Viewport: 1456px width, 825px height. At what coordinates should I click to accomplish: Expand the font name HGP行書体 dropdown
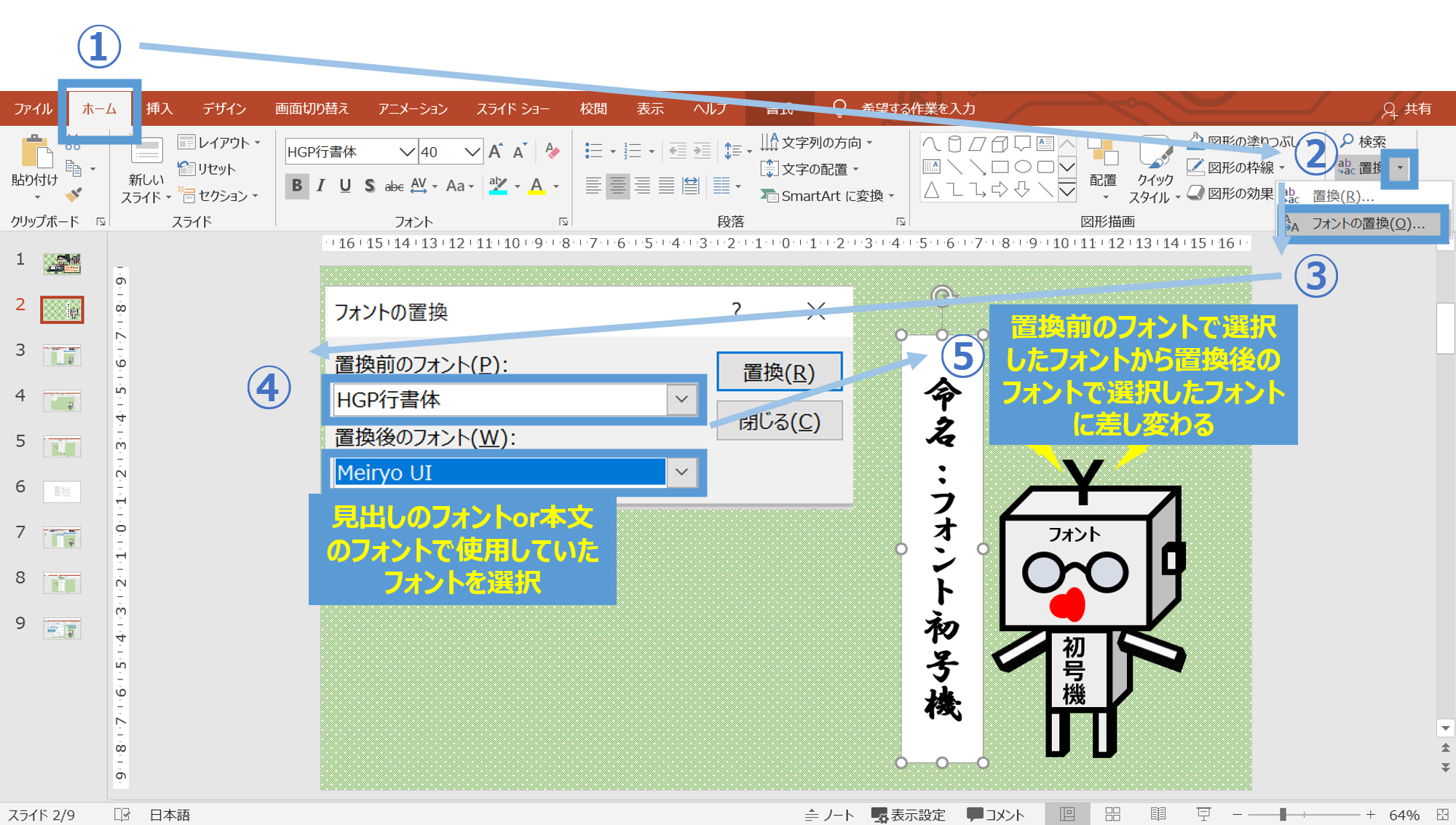pos(406,151)
